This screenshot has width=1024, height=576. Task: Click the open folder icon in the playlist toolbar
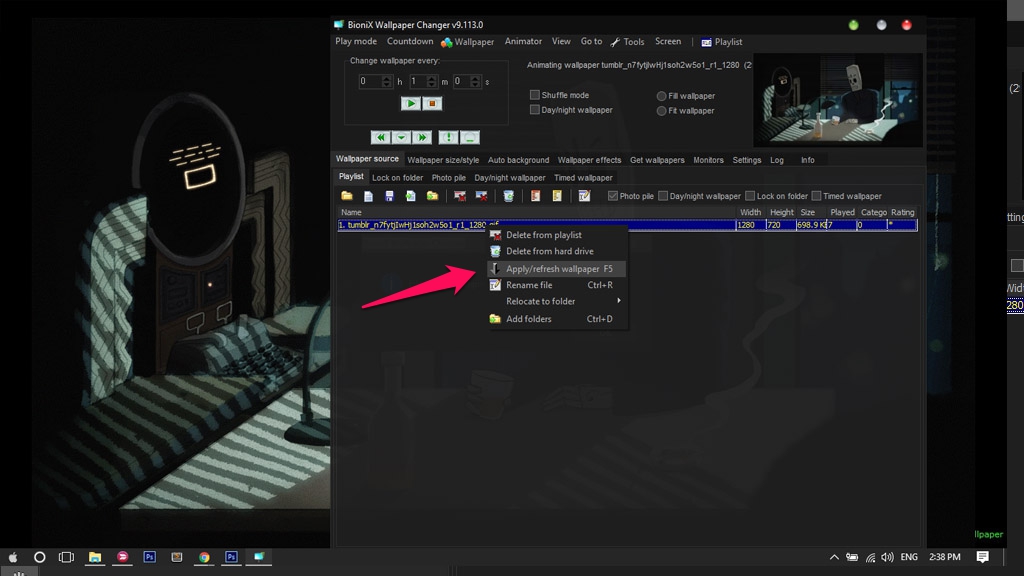tap(347, 196)
